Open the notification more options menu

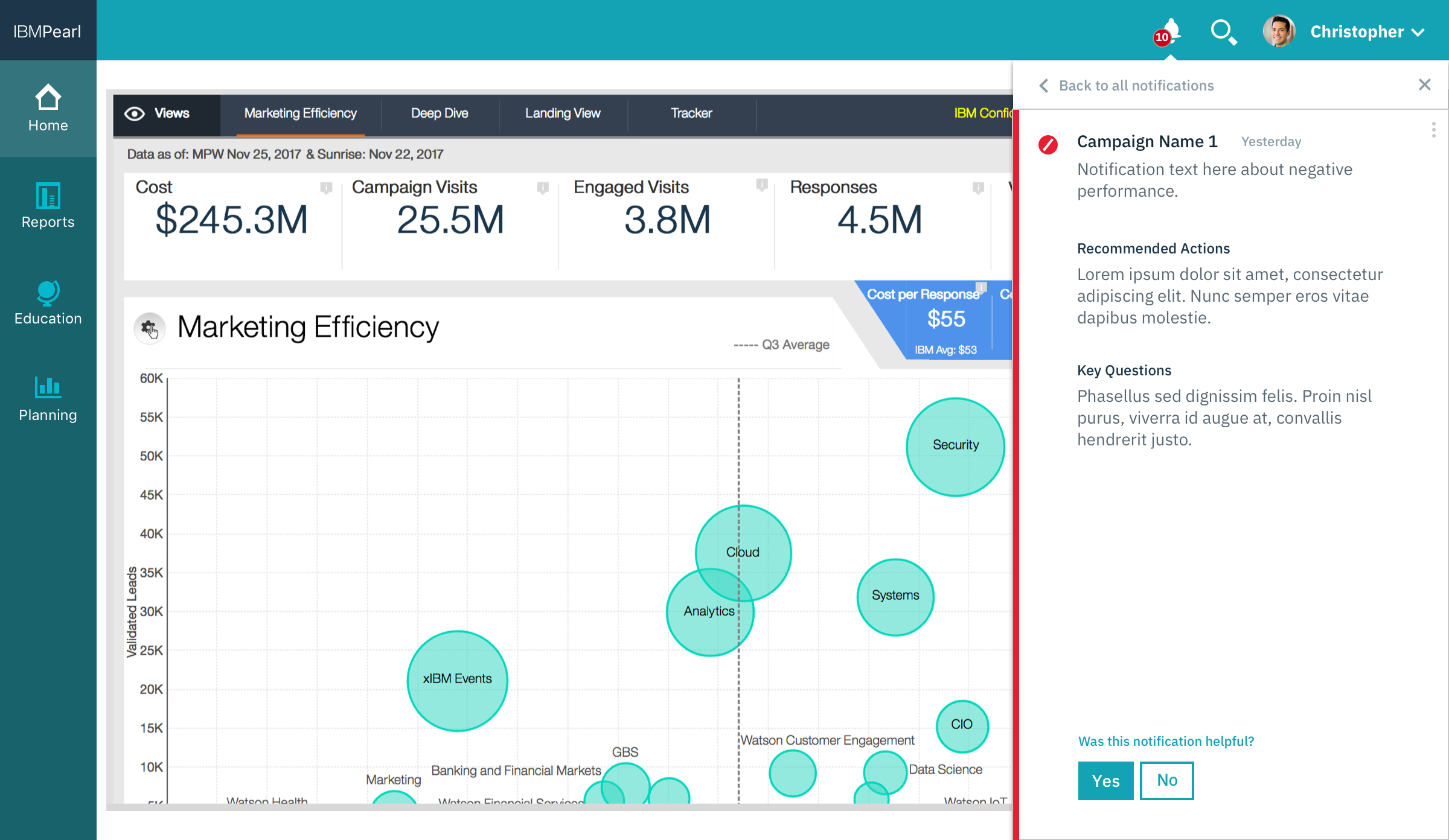point(1433,130)
